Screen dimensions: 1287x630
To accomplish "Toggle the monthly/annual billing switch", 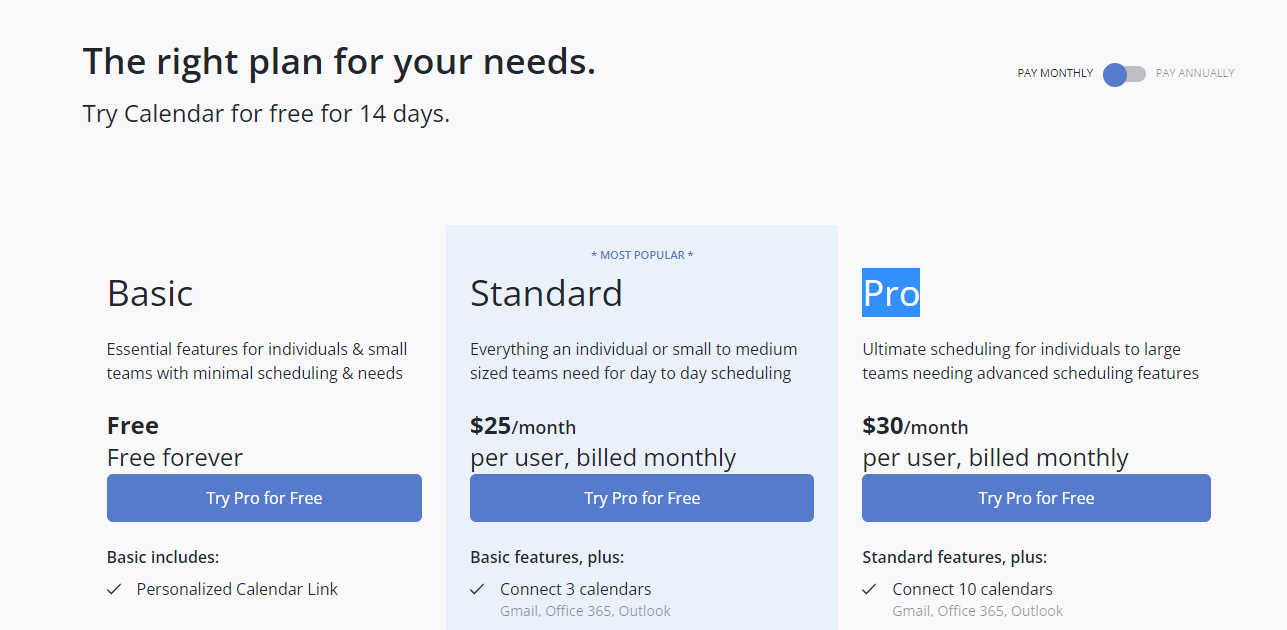I will pos(1124,74).
